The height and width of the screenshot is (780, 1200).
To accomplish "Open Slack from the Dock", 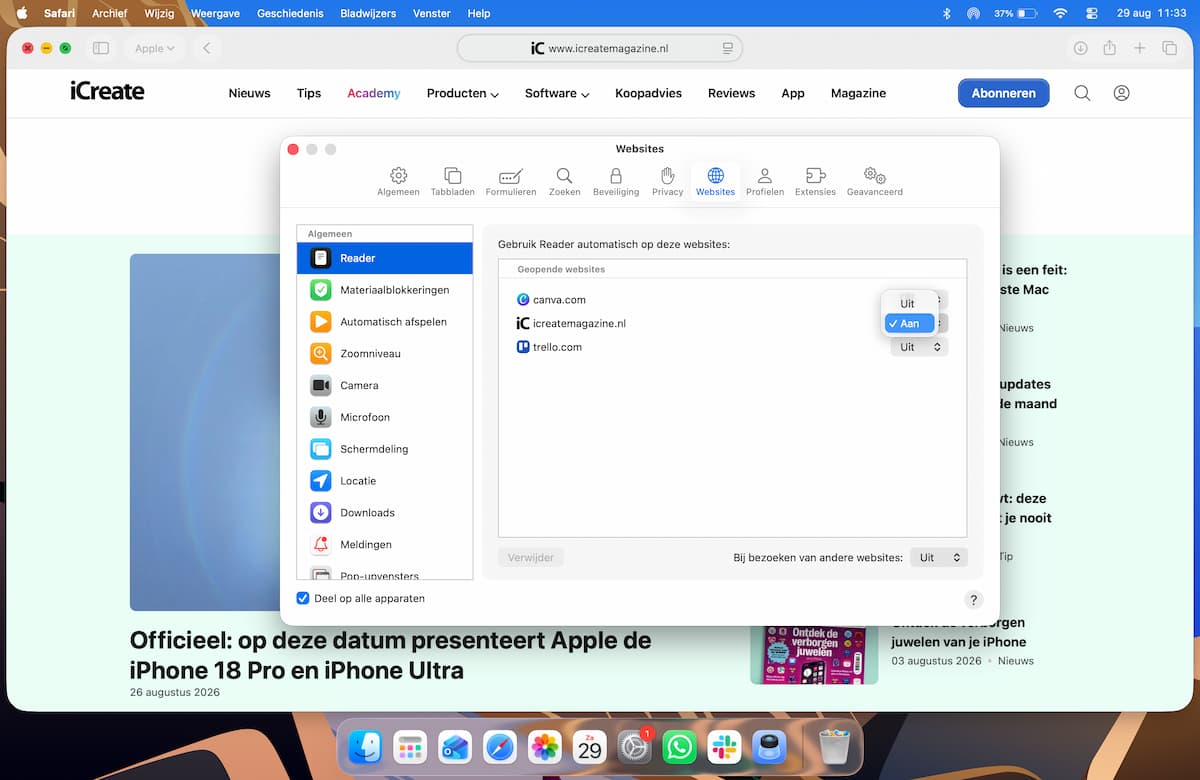I will (x=724, y=747).
